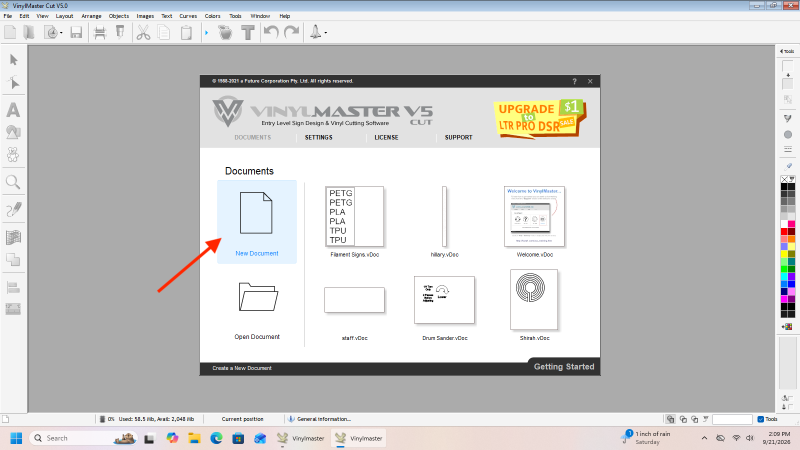Expand the small blue arrow in toolbar
Image resolution: width=800 pixels, height=450 pixels.
(207, 33)
